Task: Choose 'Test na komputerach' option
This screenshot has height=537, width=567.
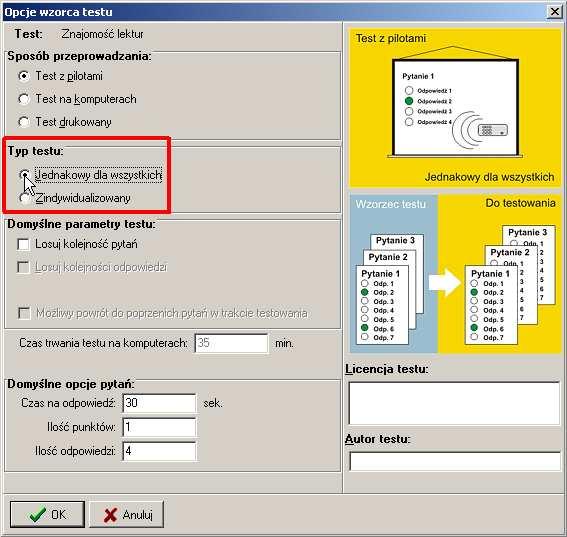Action: [24, 99]
